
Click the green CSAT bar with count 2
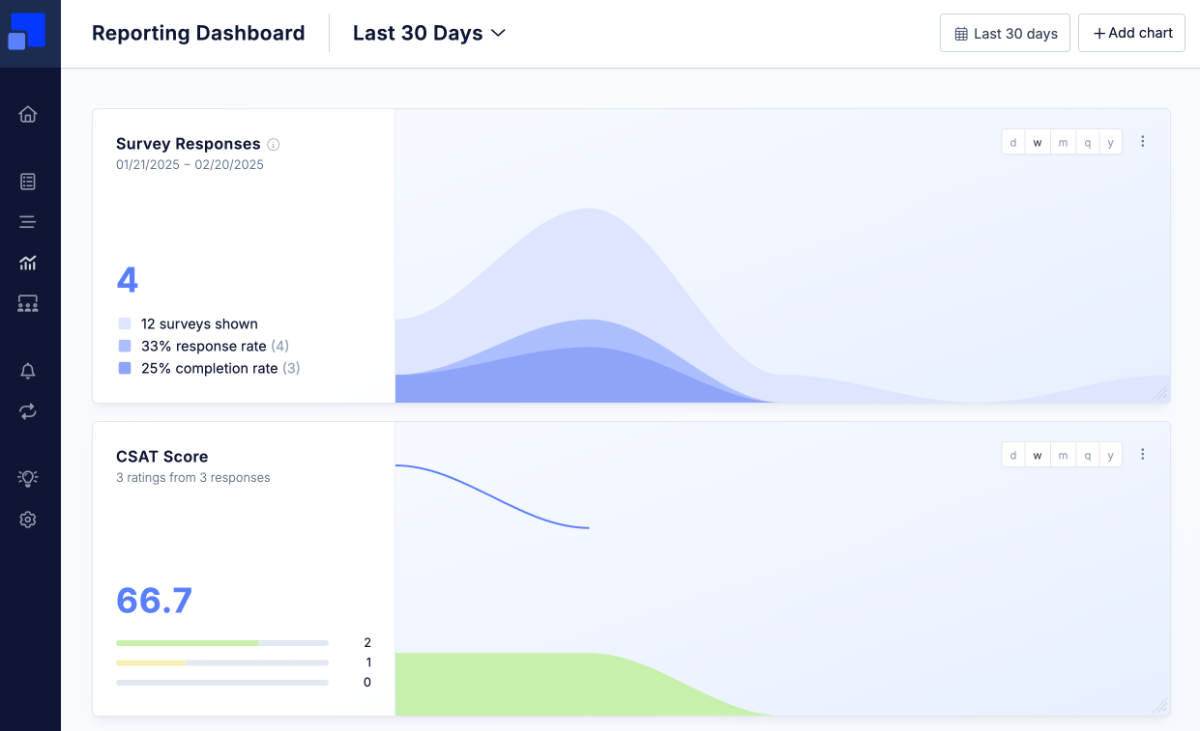[222, 642]
